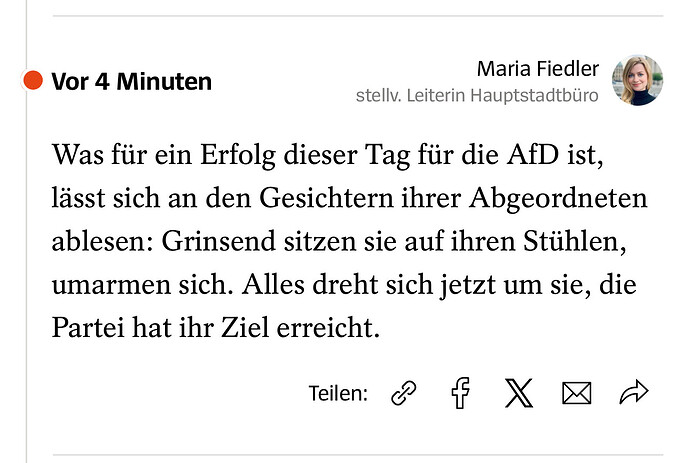Click the divider line below share icons

pos(358,455)
